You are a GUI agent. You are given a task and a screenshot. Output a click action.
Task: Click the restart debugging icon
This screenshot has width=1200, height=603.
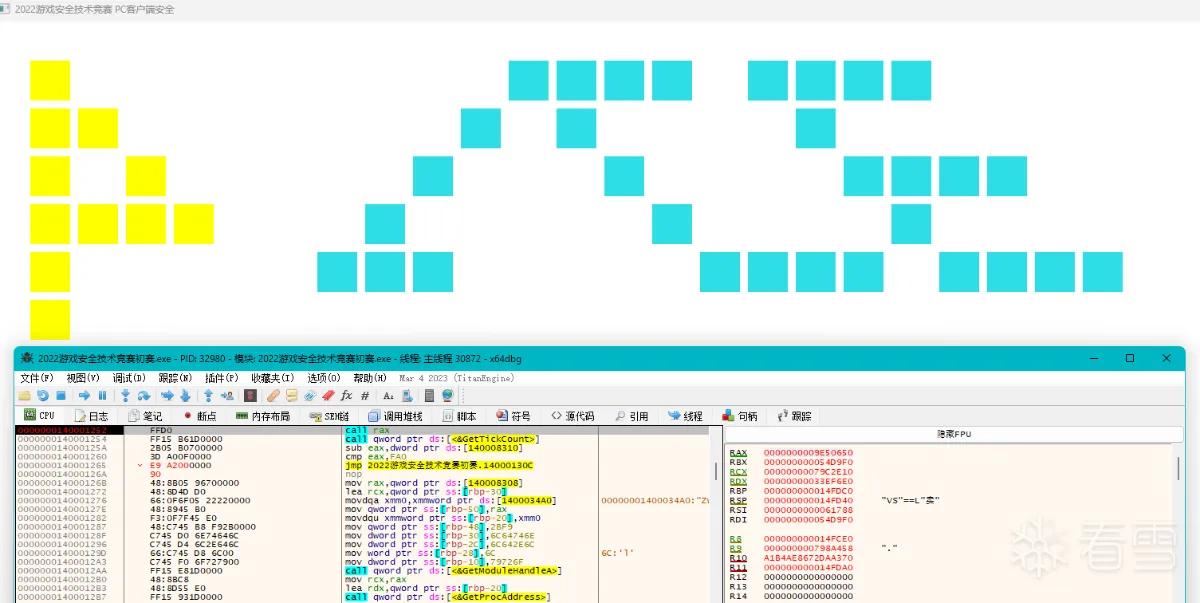43,396
